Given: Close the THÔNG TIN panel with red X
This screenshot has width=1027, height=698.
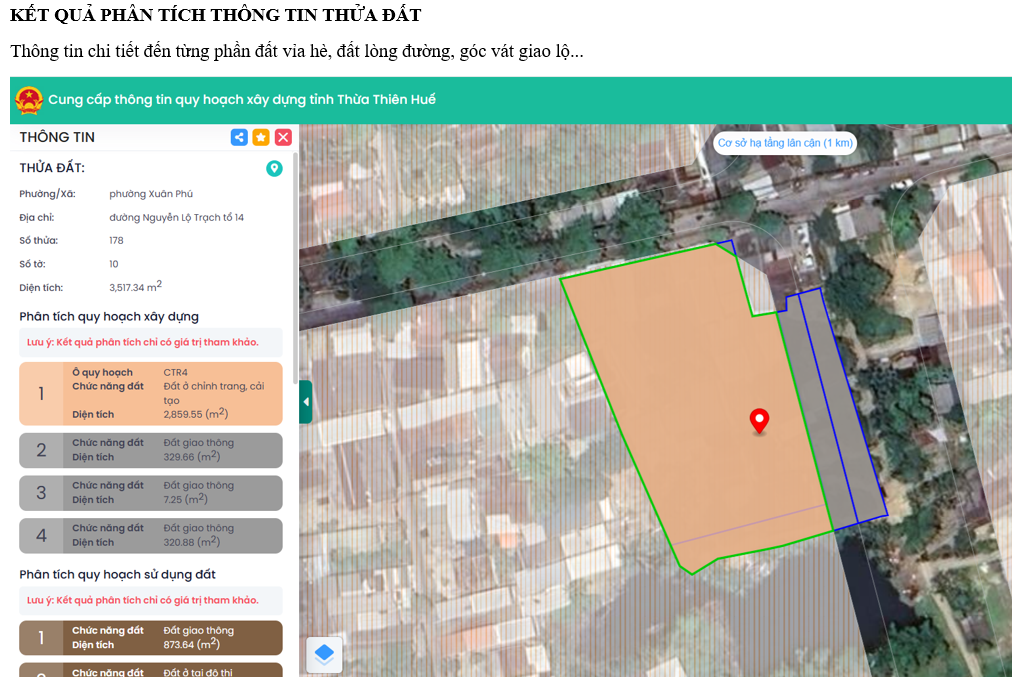Looking at the screenshot, I should point(283,137).
